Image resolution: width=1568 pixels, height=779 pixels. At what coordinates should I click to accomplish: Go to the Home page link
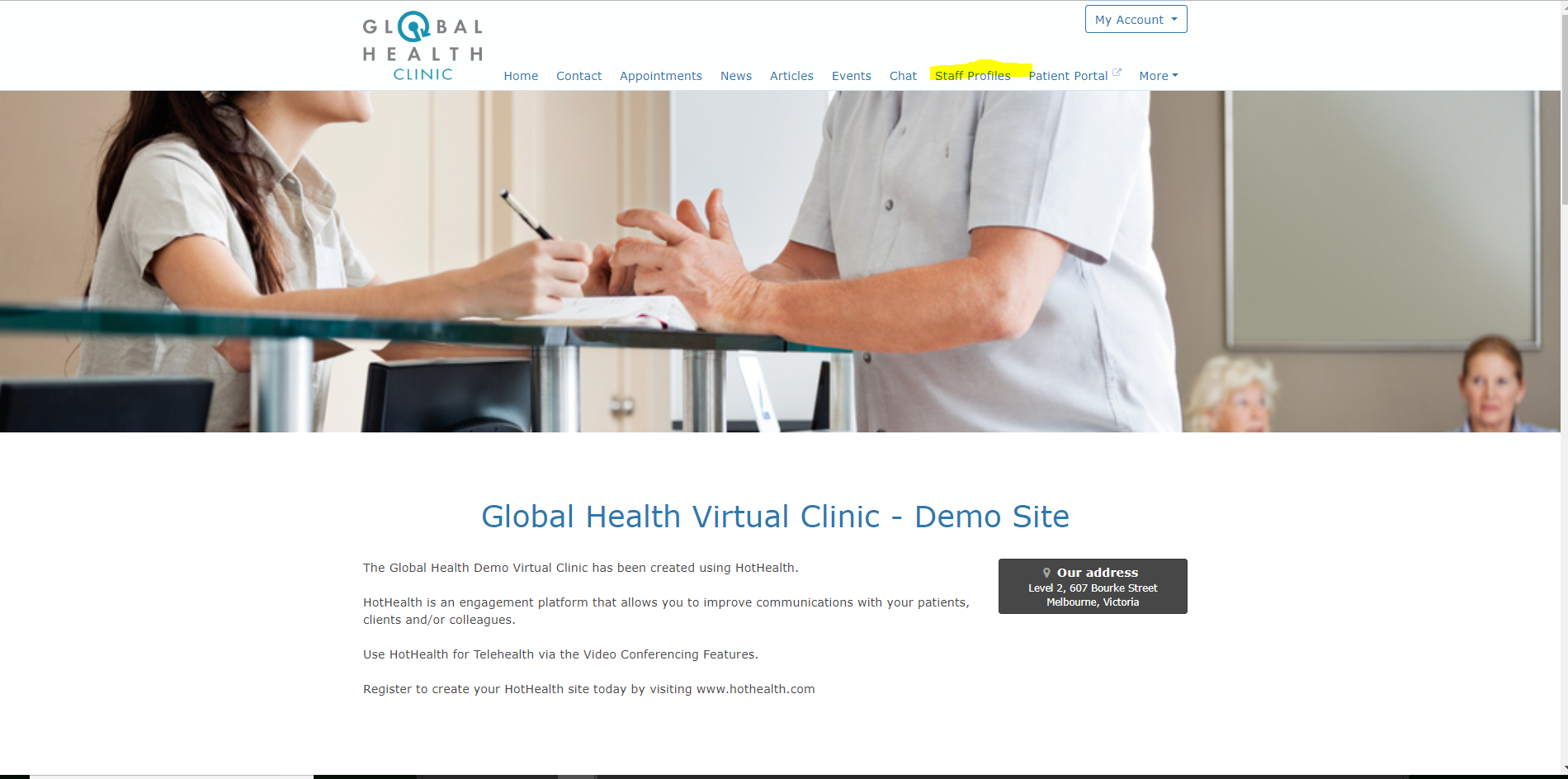[521, 76]
